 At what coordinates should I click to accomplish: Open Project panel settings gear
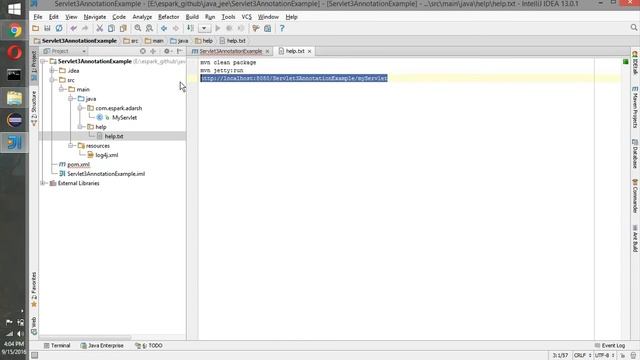[x=167, y=51]
